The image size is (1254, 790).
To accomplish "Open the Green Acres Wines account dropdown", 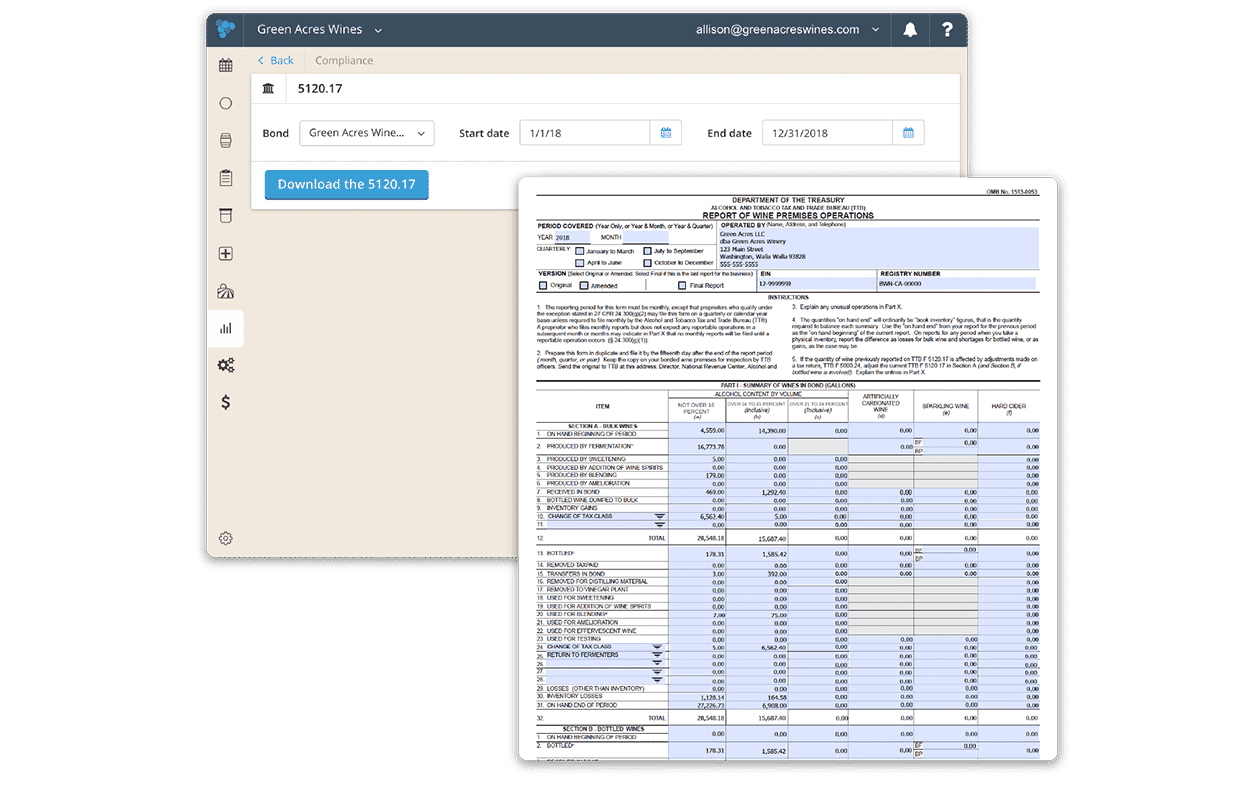I will point(319,30).
